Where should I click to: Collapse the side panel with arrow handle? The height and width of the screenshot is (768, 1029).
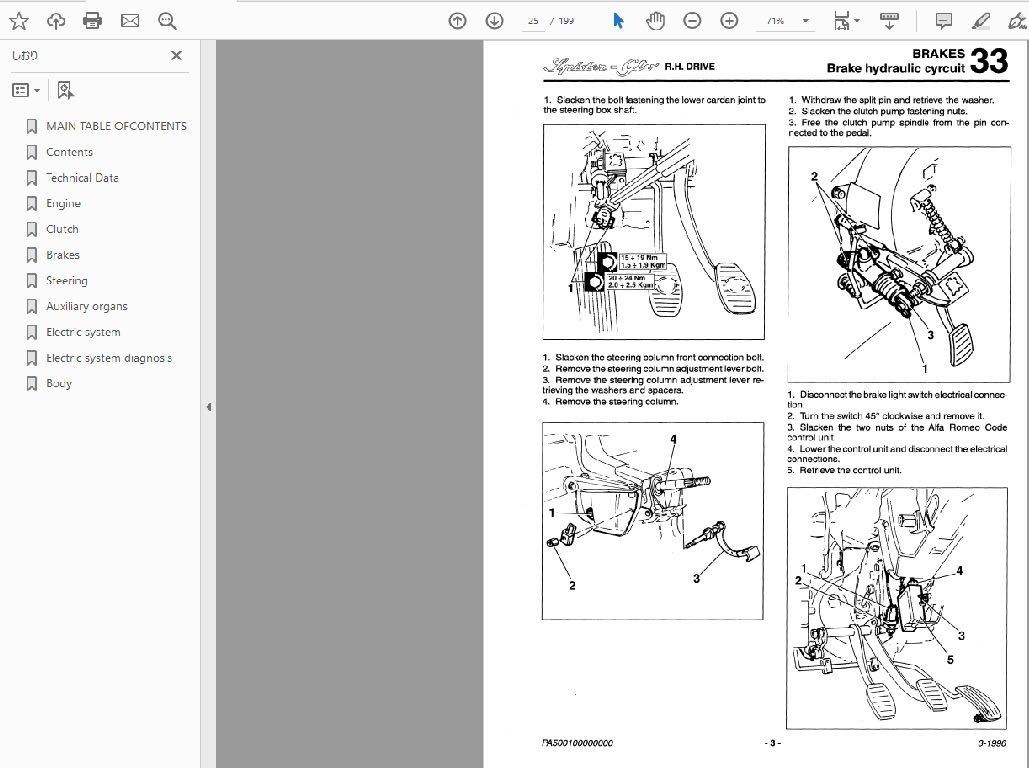pyautogui.click(x=209, y=407)
